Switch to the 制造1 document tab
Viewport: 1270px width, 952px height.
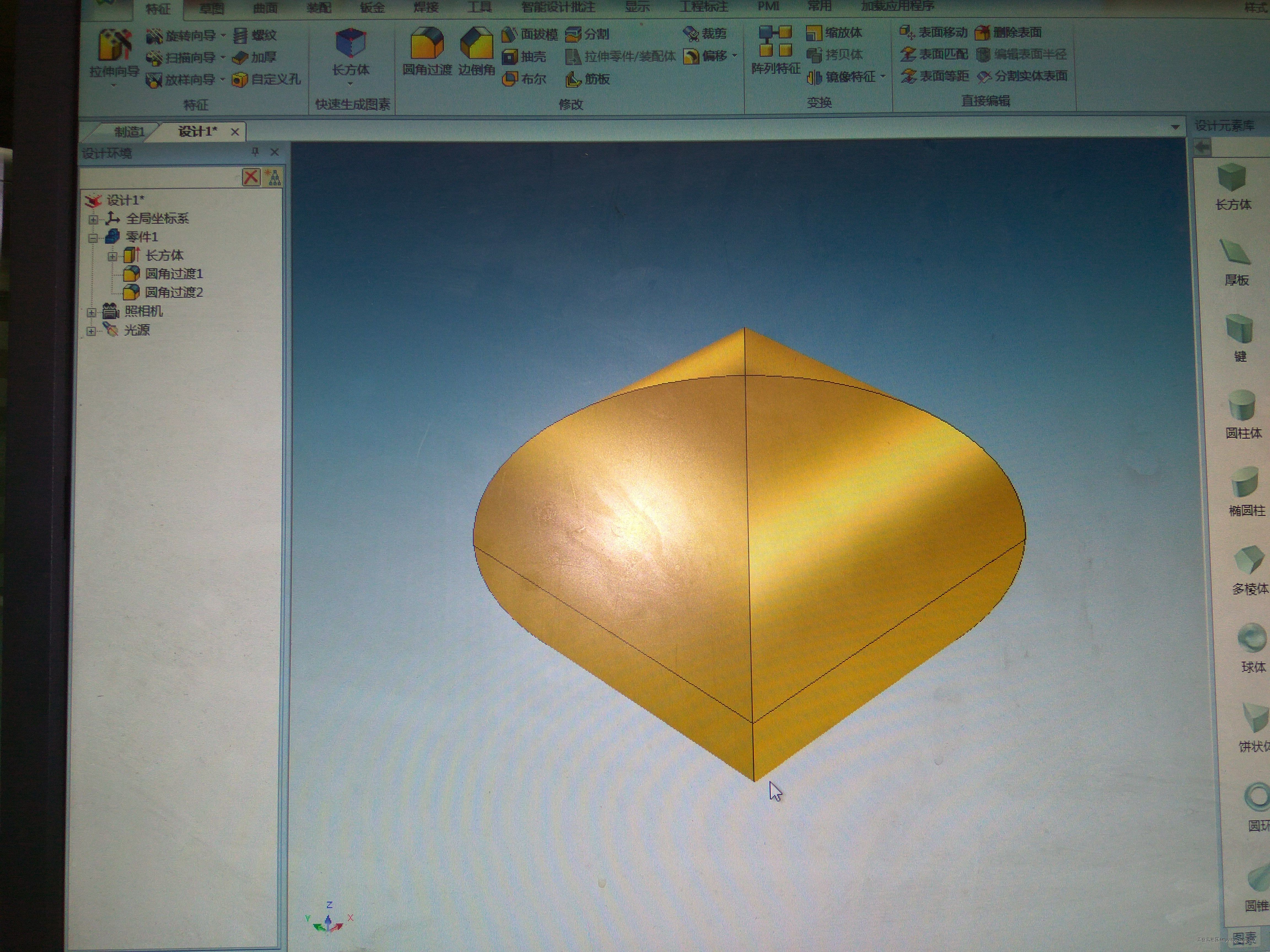click(129, 132)
